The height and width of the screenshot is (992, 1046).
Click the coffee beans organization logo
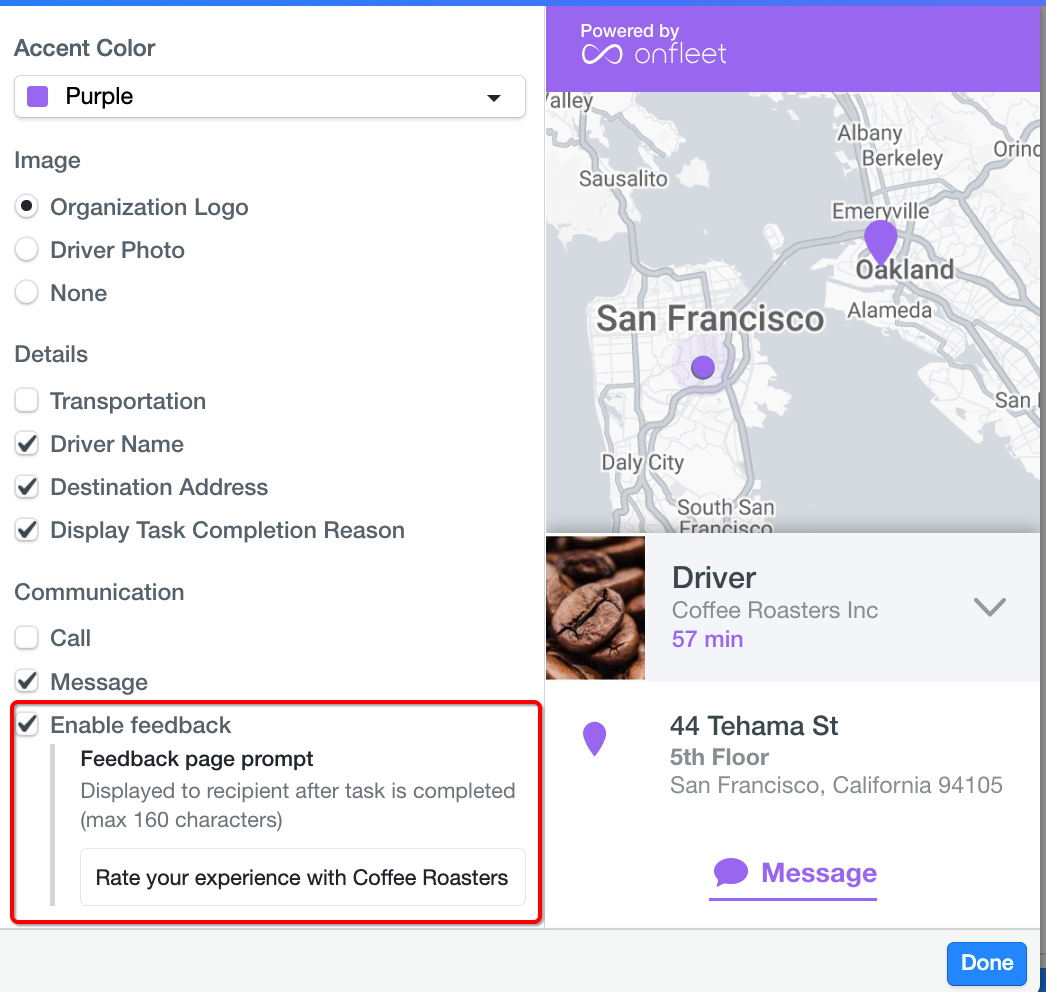pos(596,608)
